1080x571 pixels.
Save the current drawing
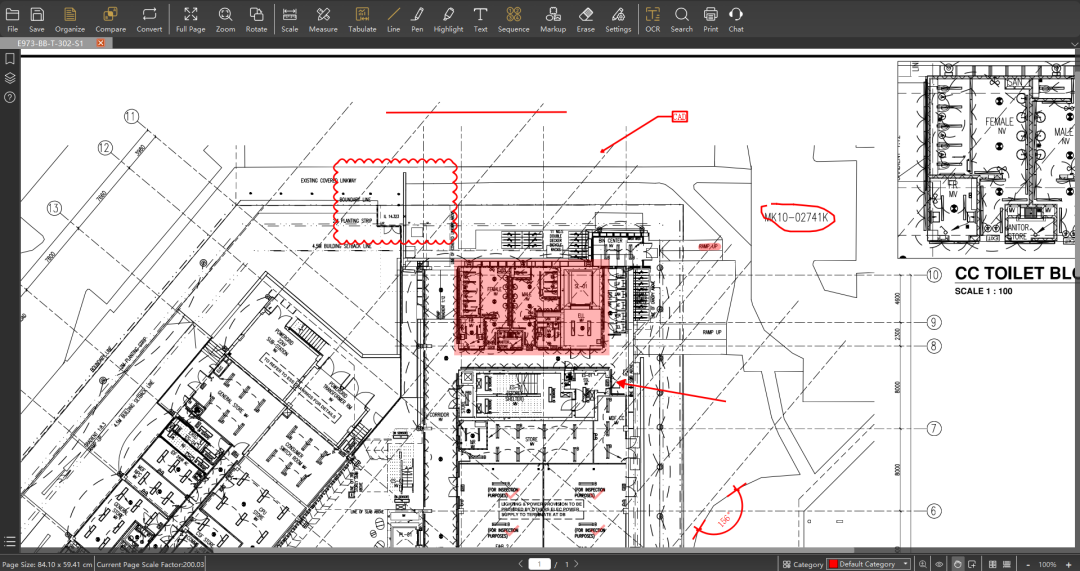(37, 19)
